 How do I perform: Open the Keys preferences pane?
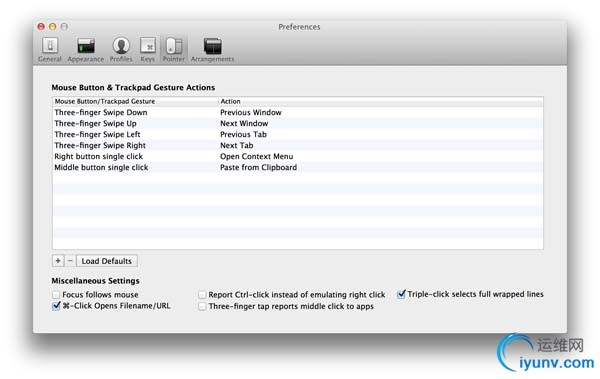[148, 49]
